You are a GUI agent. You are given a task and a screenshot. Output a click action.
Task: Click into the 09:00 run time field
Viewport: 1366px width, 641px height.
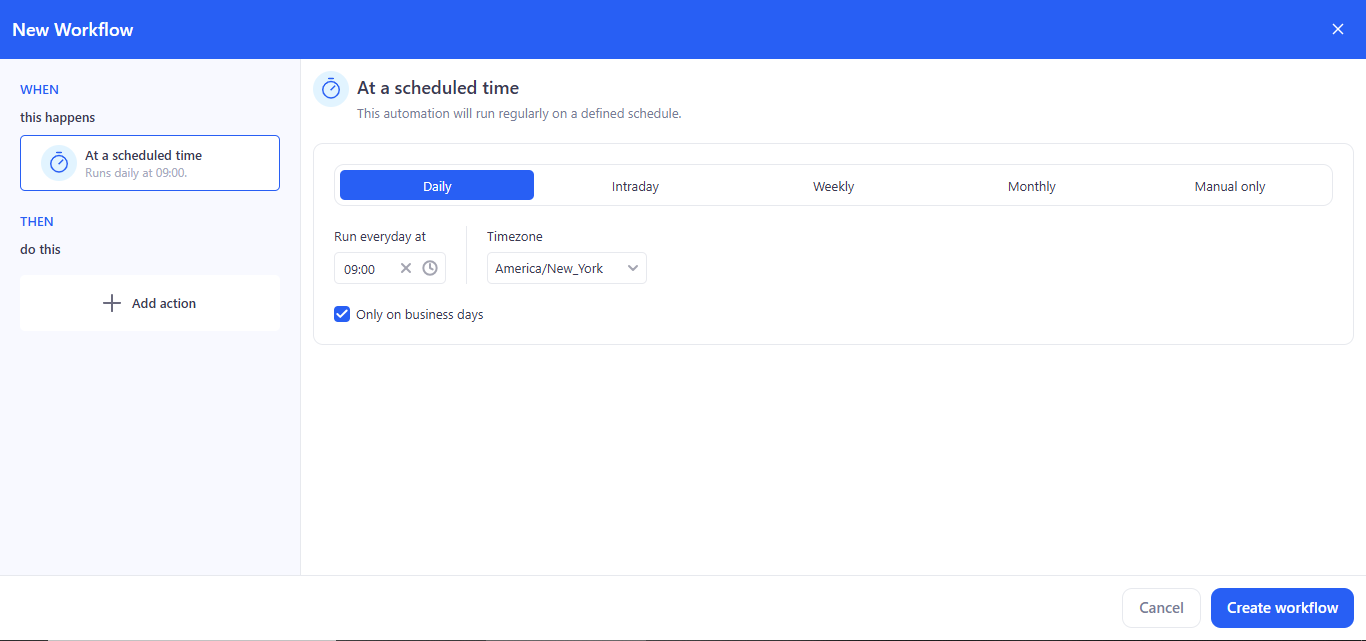click(x=364, y=269)
